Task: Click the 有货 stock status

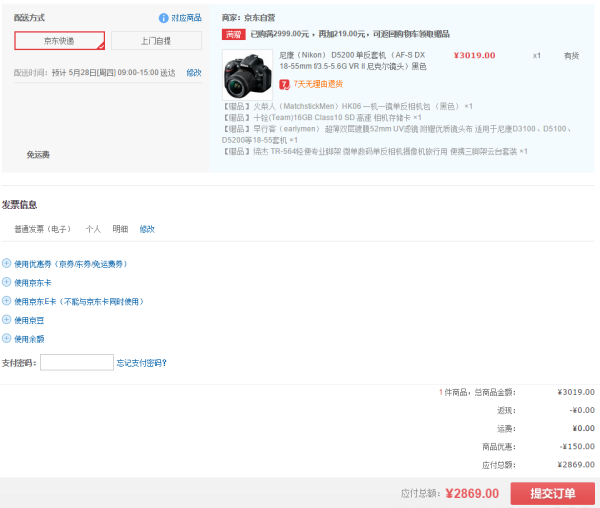Action: point(571,56)
